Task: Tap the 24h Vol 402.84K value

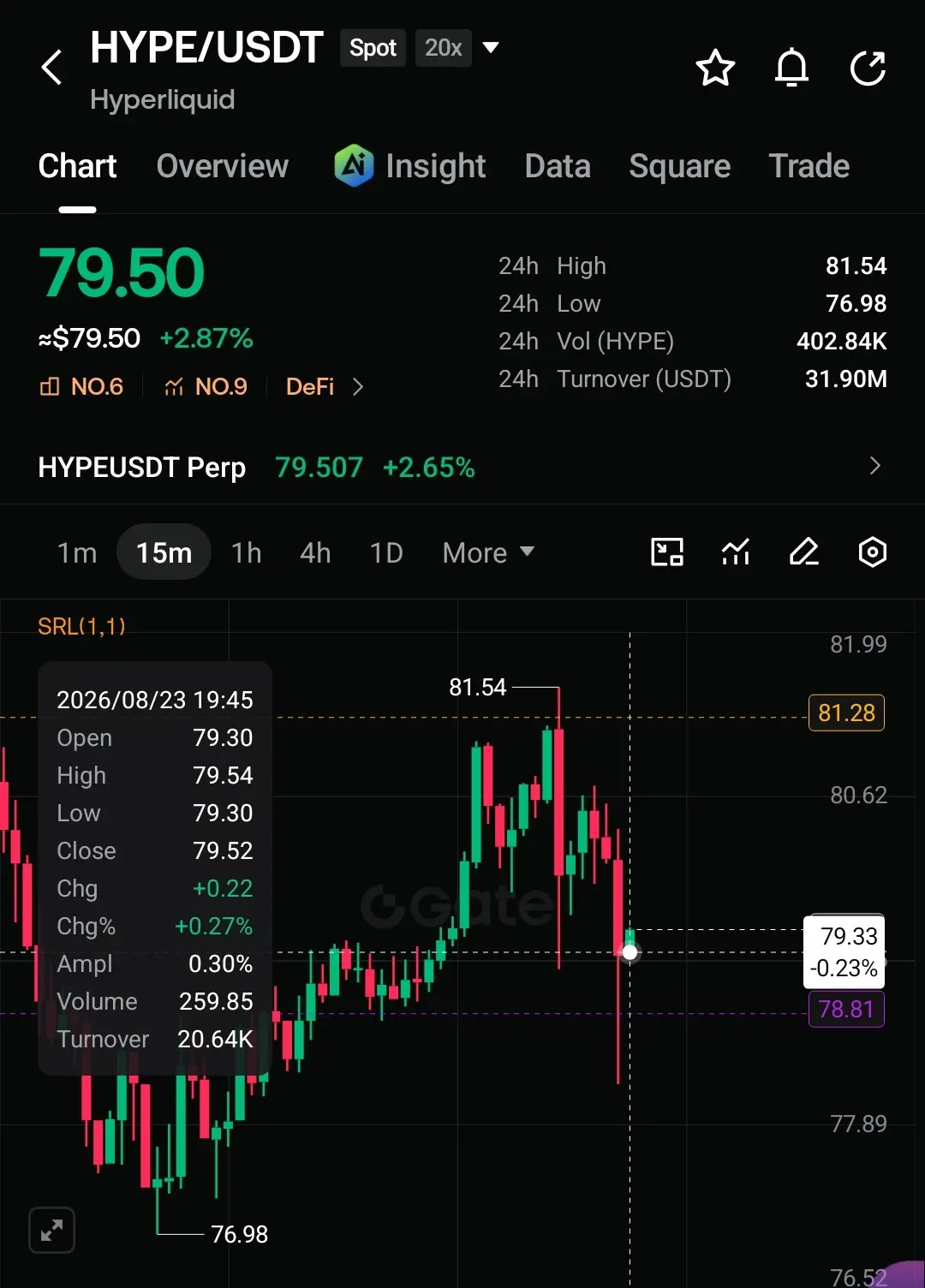Action: 842,341
